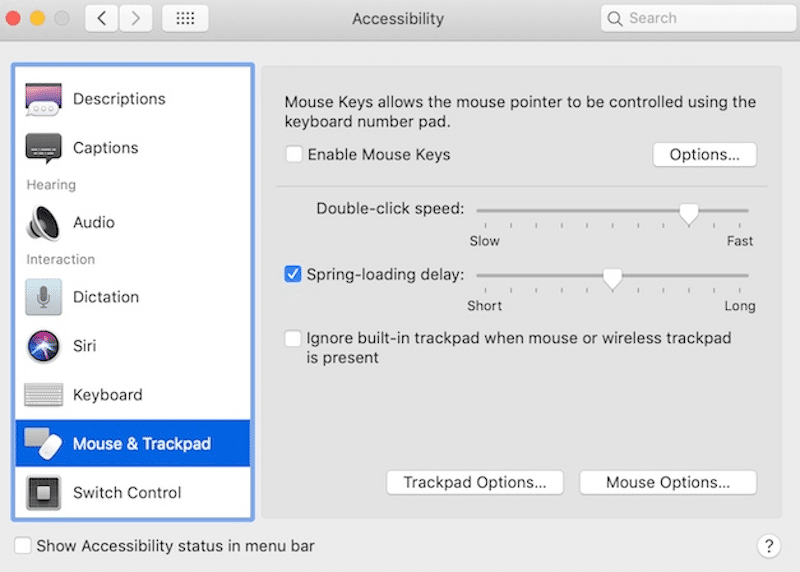800x572 pixels.
Task: Select Audio label in the sidebar
Action: (94, 222)
